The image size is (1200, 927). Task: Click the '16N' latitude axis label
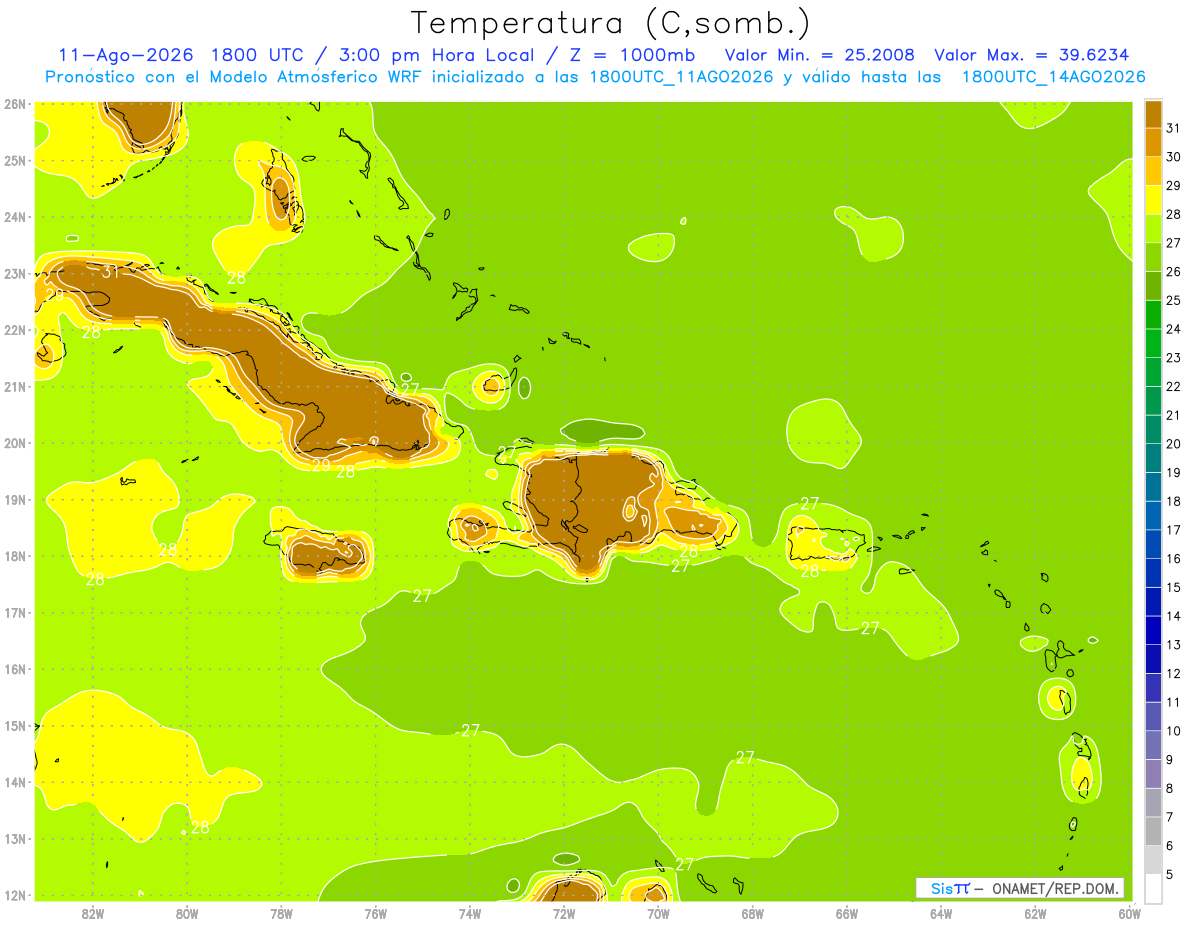[14, 669]
